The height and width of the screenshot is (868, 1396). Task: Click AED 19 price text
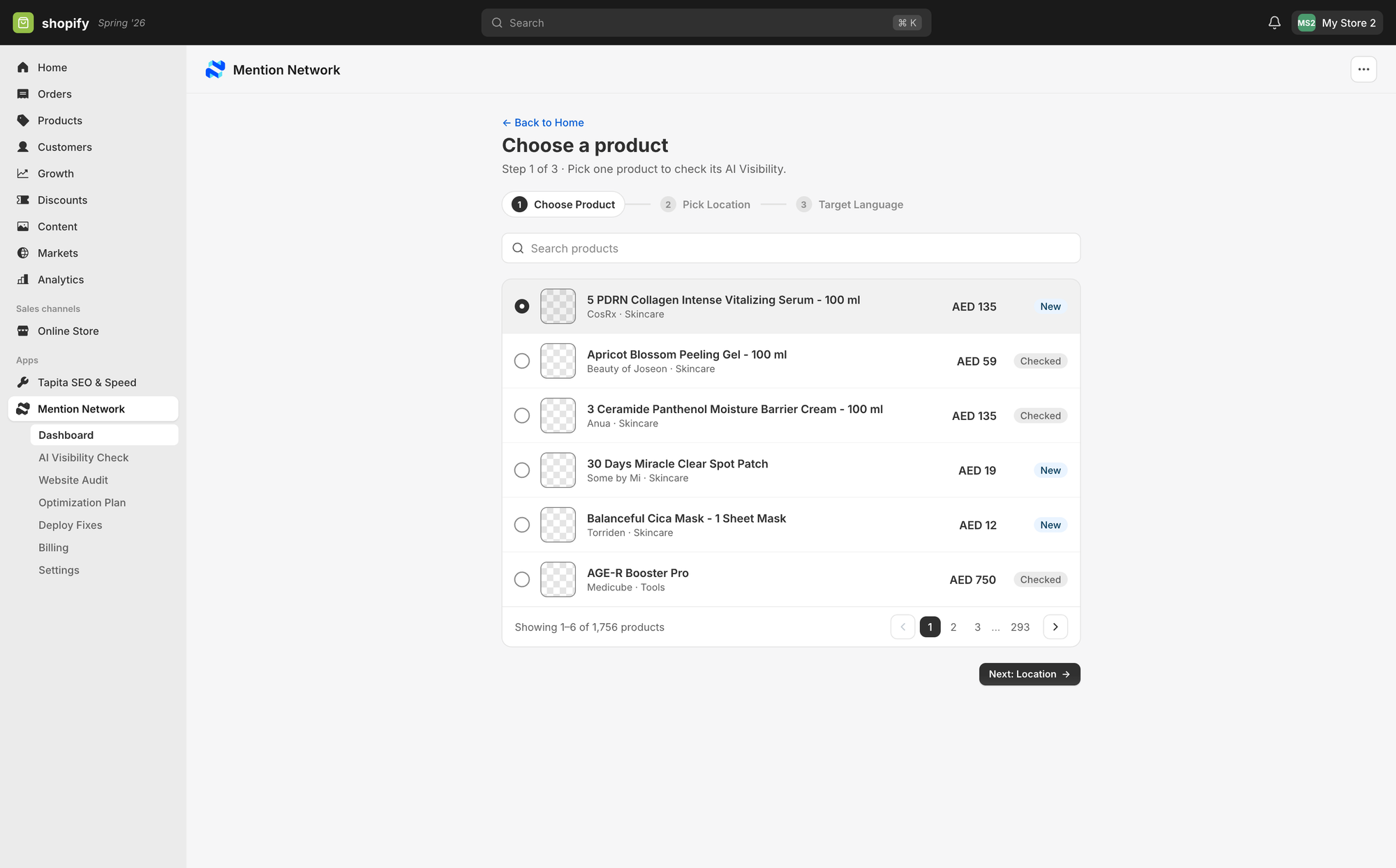pos(977,470)
